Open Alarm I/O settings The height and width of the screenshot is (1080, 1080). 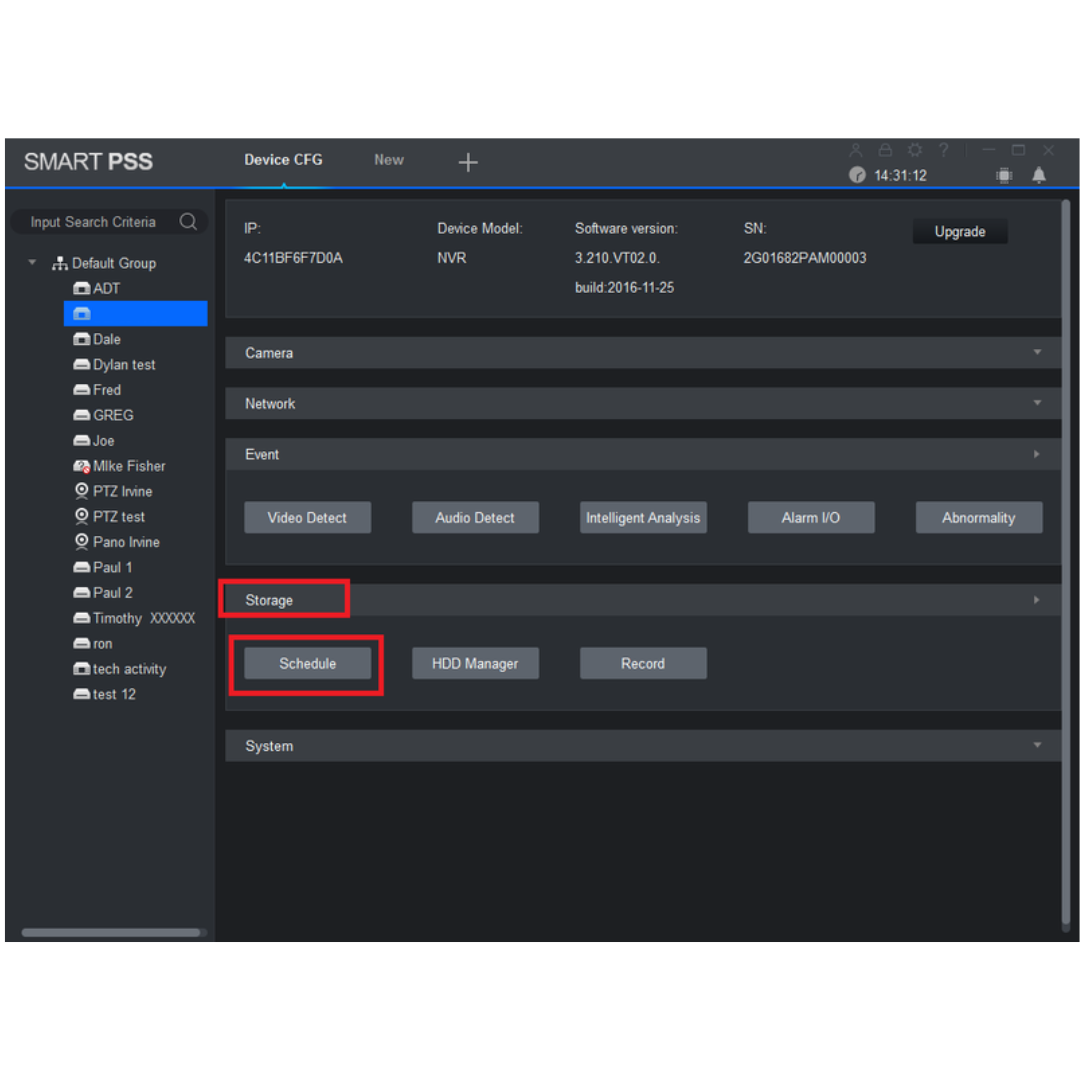point(811,517)
